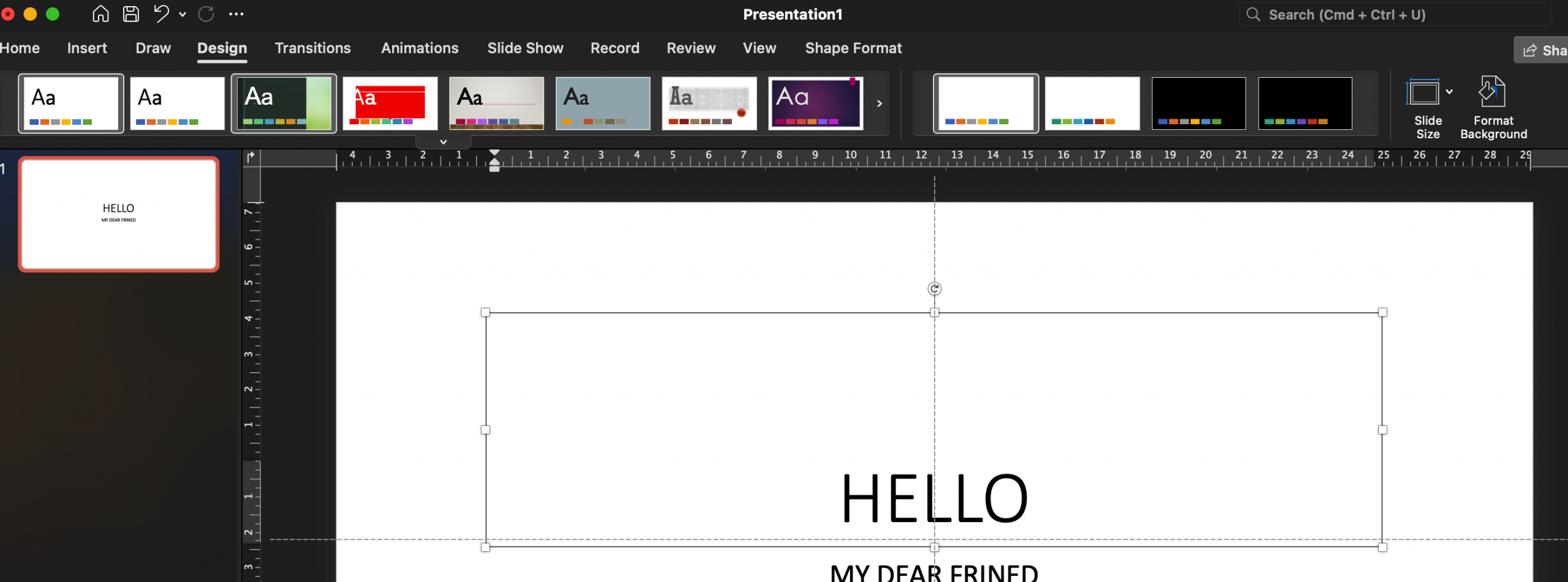Open the more options ellipsis menu
Viewport: 1568px width, 582px height.
[x=236, y=14]
